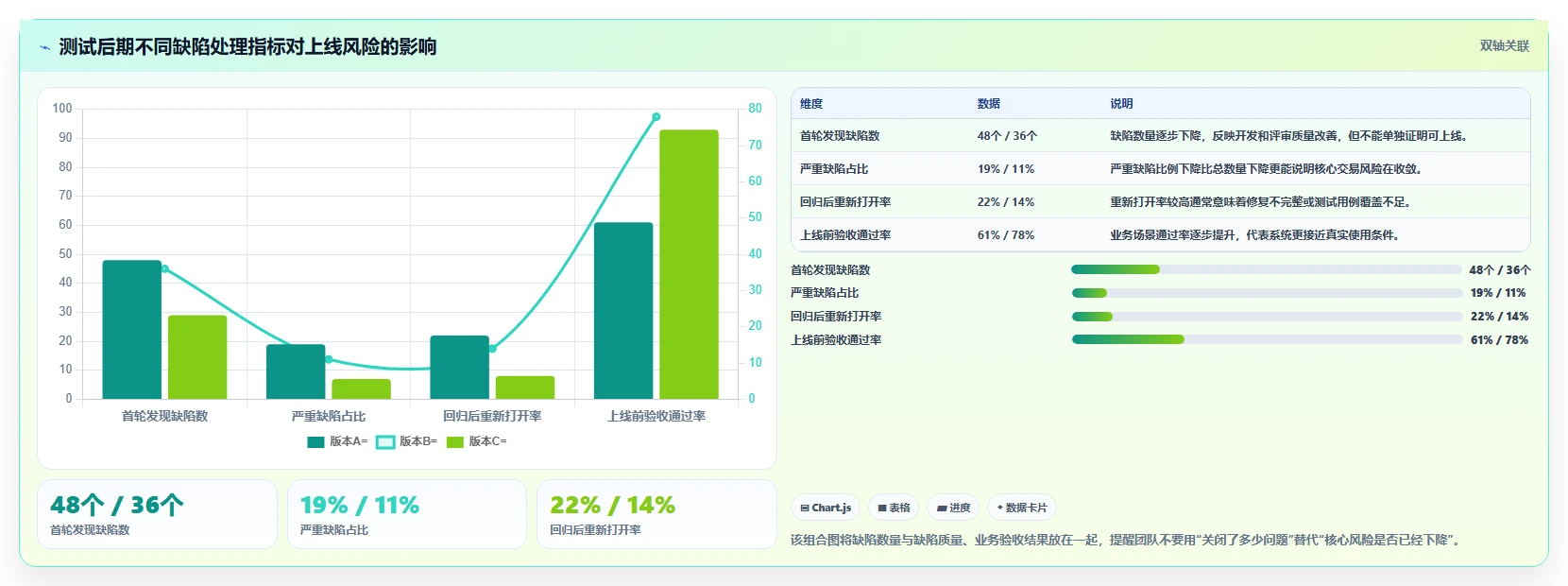Viewport: 1568px width, 586px height.
Task: Click x-axis label 上线前验收通过率
Action: coord(656,416)
